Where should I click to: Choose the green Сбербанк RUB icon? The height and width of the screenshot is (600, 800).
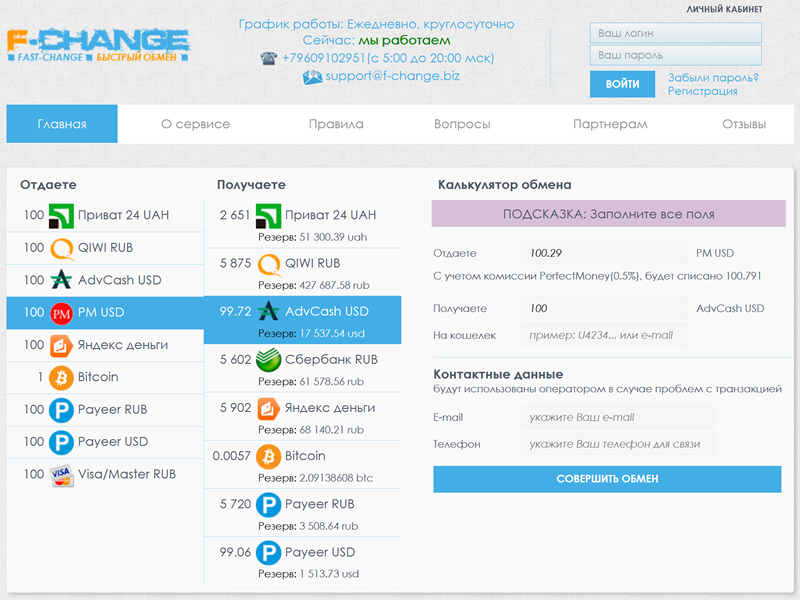pyautogui.click(x=268, y=360)
